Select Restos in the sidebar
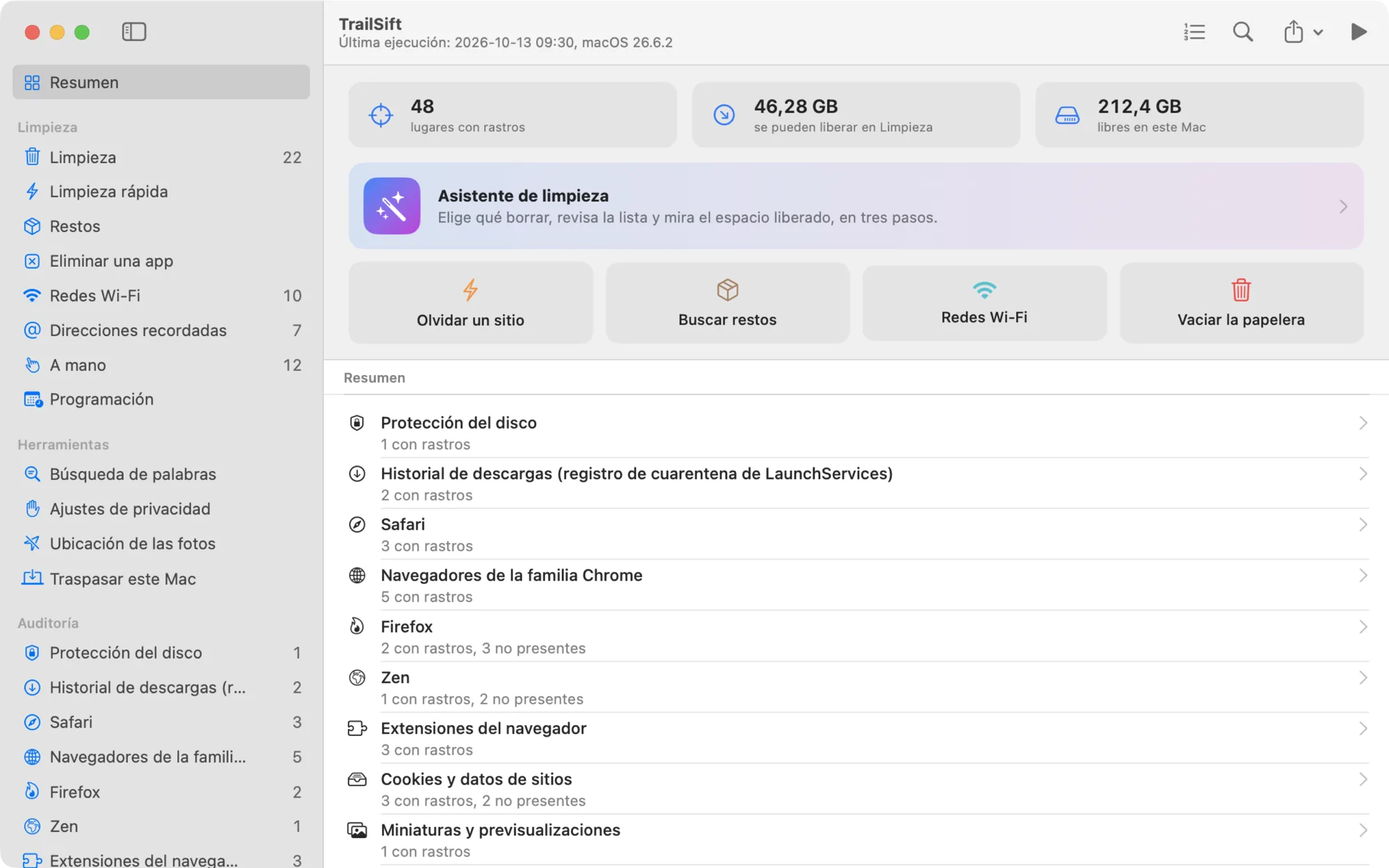The image size is (1389, 868). coord(161,226)
